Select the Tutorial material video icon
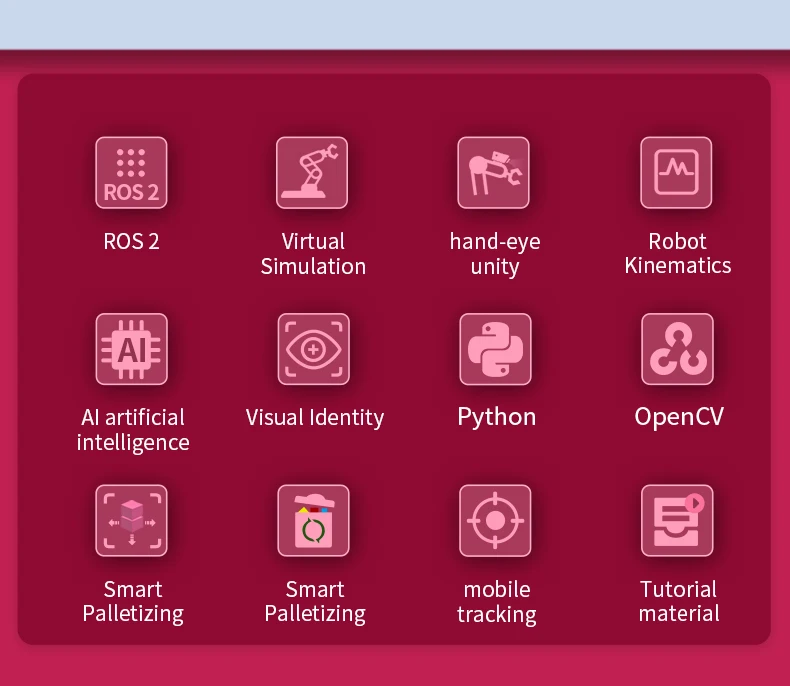790x686 pixels. (x=677, y=521)
